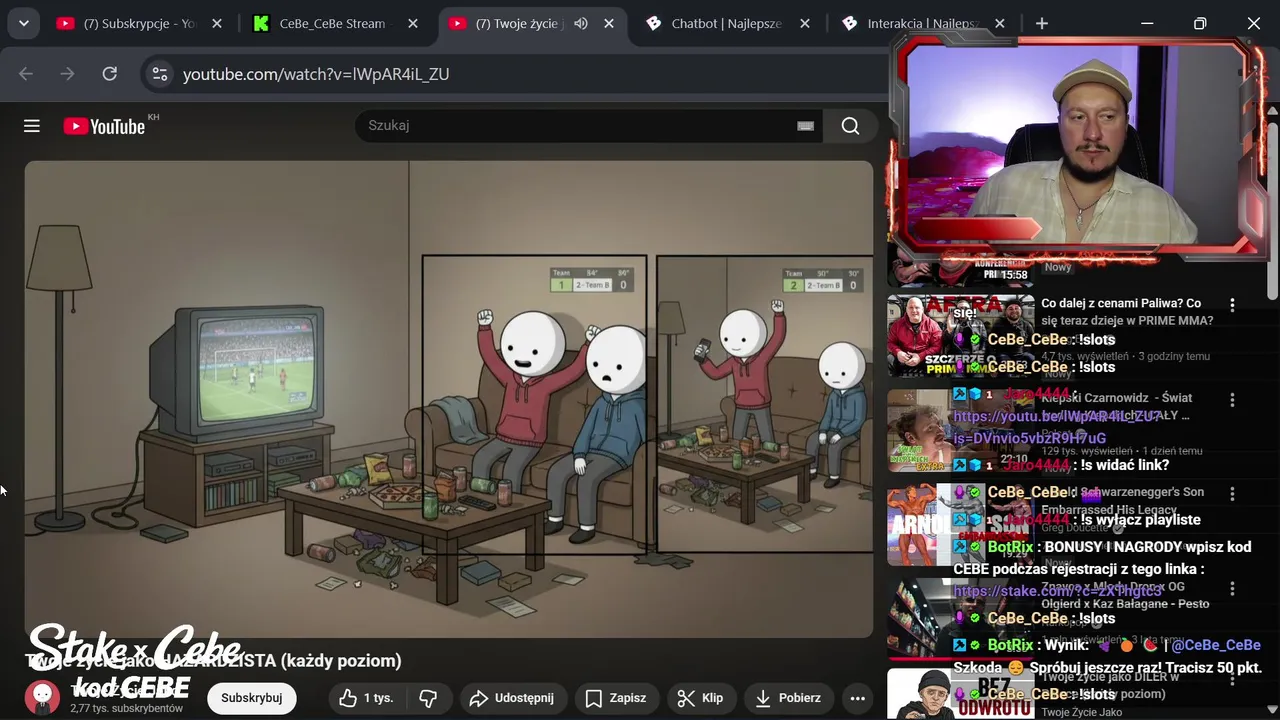Mute the tab using its speaker icon

point(581,23)
